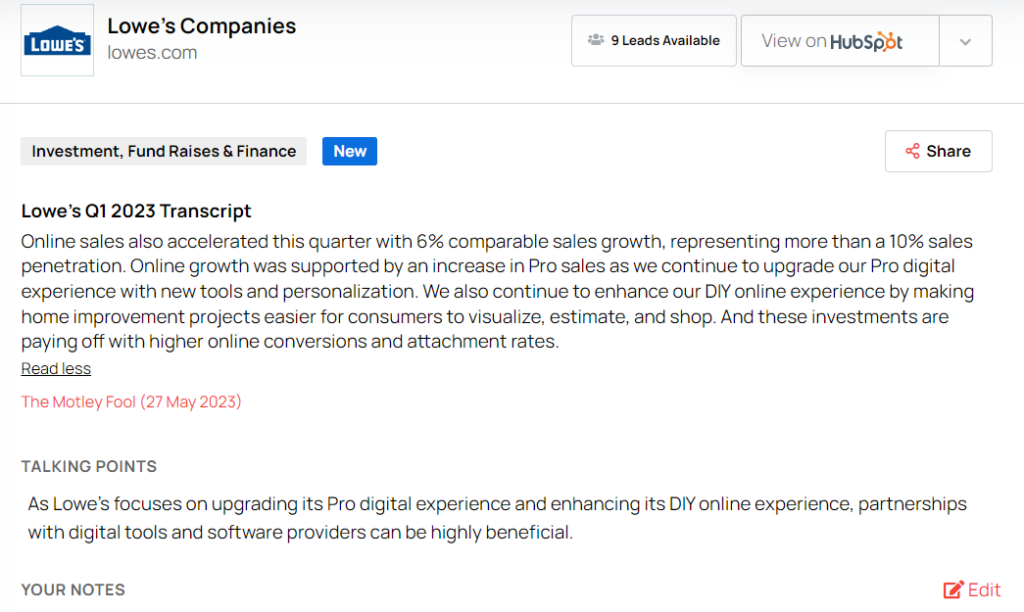Click the Your Notes section heading
The height and width of the screenshot is (612, 1024).
pos(73,590)
